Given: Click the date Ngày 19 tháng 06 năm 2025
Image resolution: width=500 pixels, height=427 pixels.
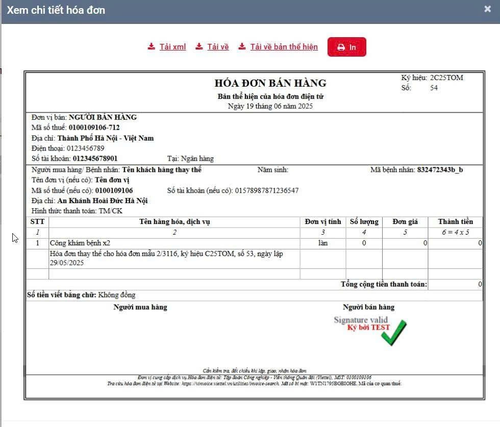Looking at the screenshot, I should (270, 106).
